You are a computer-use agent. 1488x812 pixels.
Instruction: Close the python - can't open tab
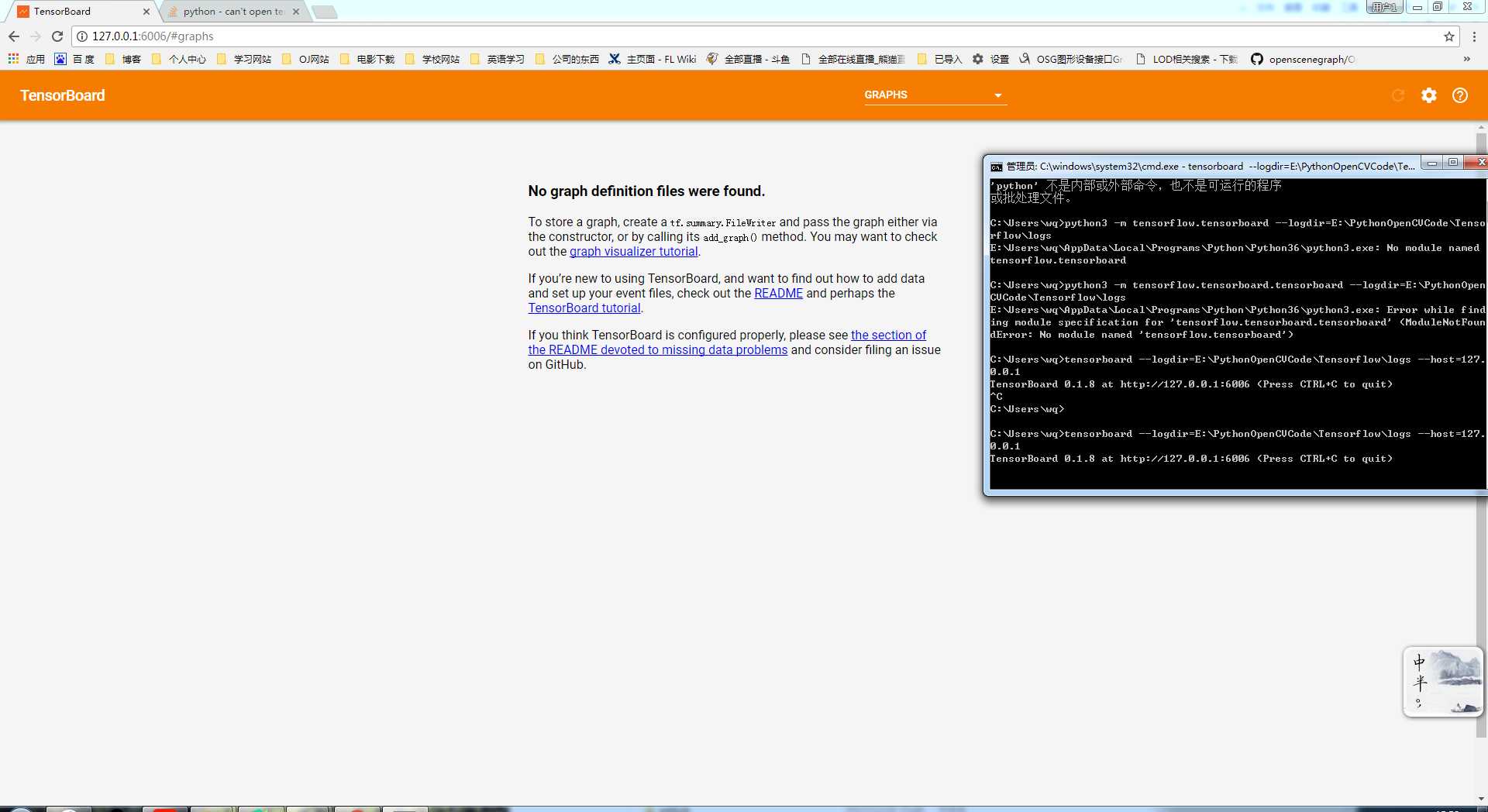(296, 12)
